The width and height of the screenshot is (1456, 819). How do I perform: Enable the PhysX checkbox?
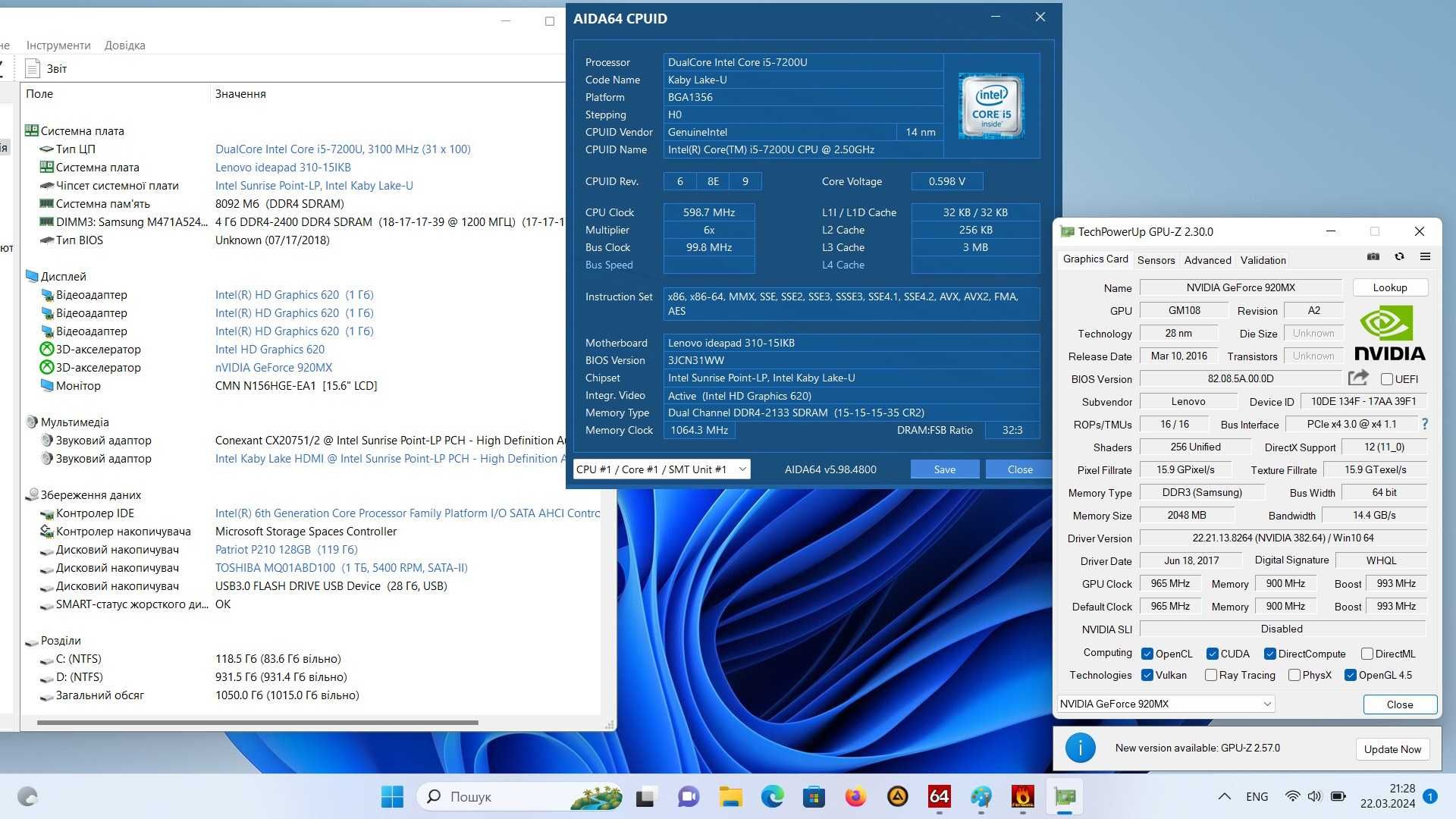pyautogui.click(x=1294, y=675)
